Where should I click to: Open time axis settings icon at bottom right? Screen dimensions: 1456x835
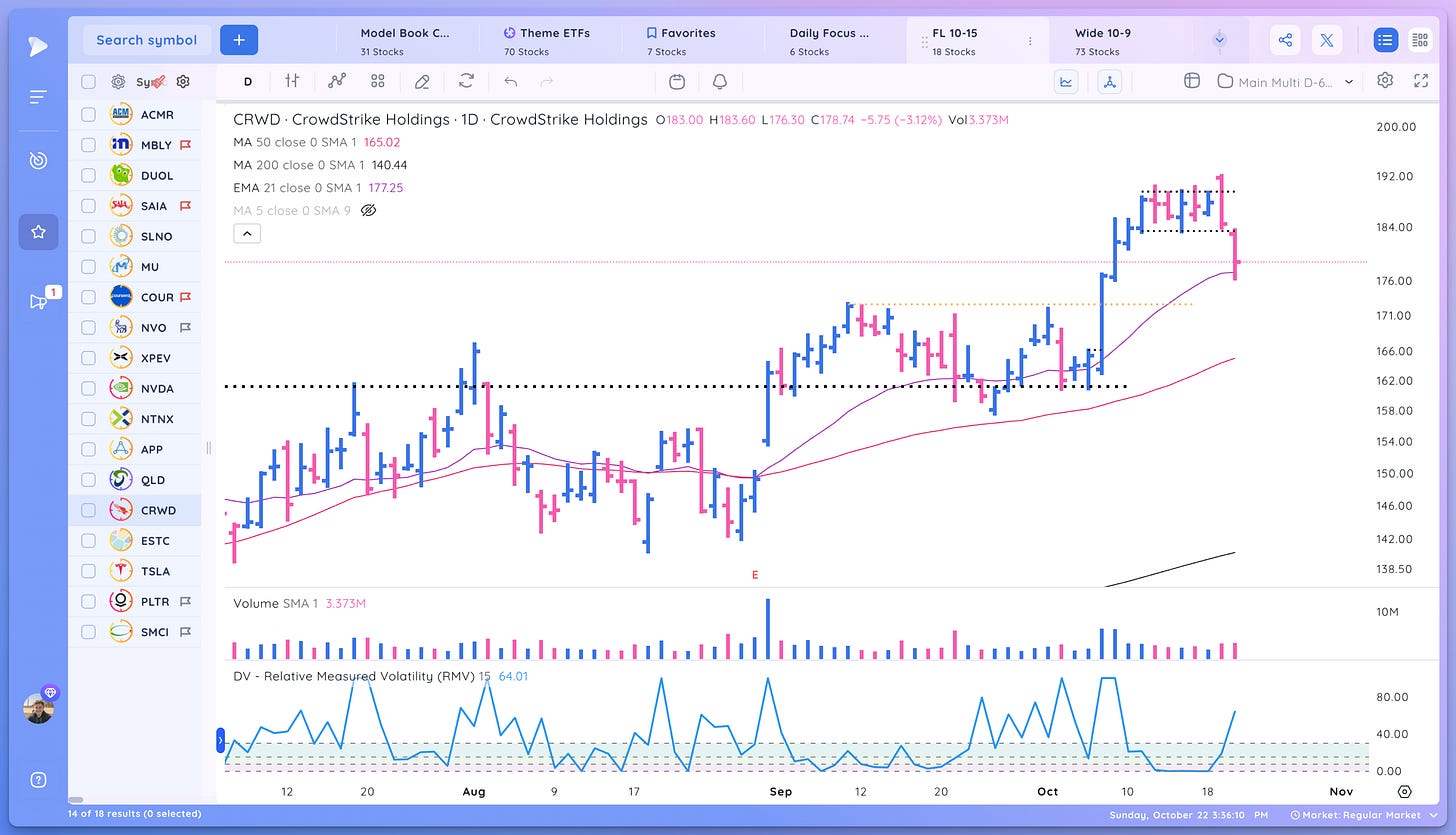[x=1405, y=791]
